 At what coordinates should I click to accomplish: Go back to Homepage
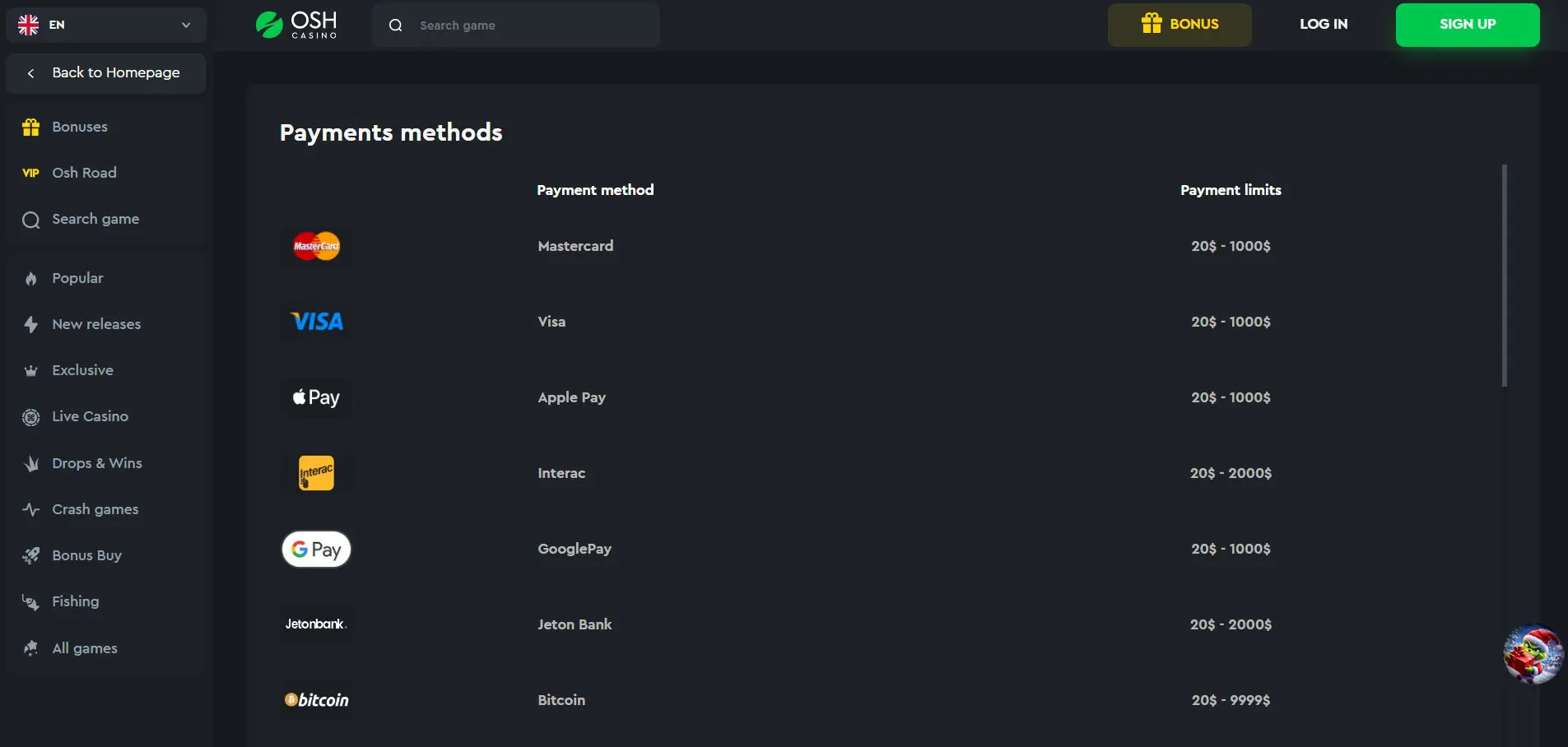pos(105,73)
